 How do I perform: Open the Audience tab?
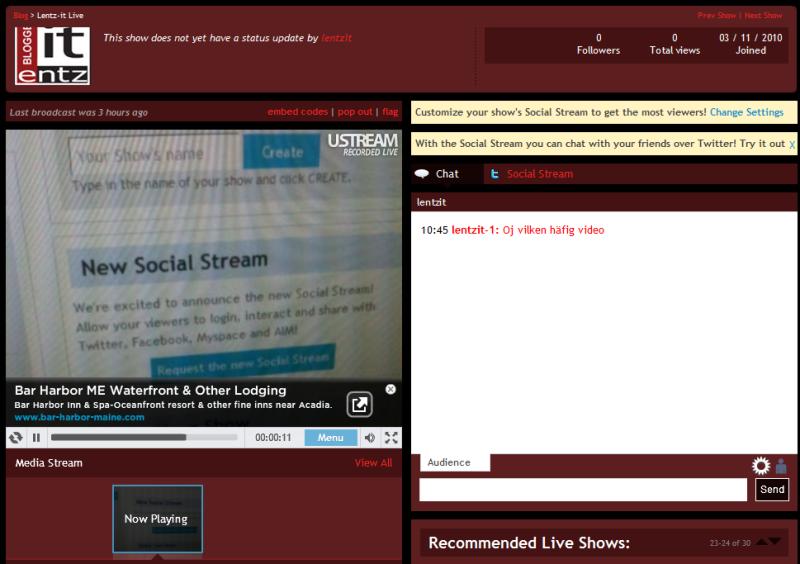point(449,462)
